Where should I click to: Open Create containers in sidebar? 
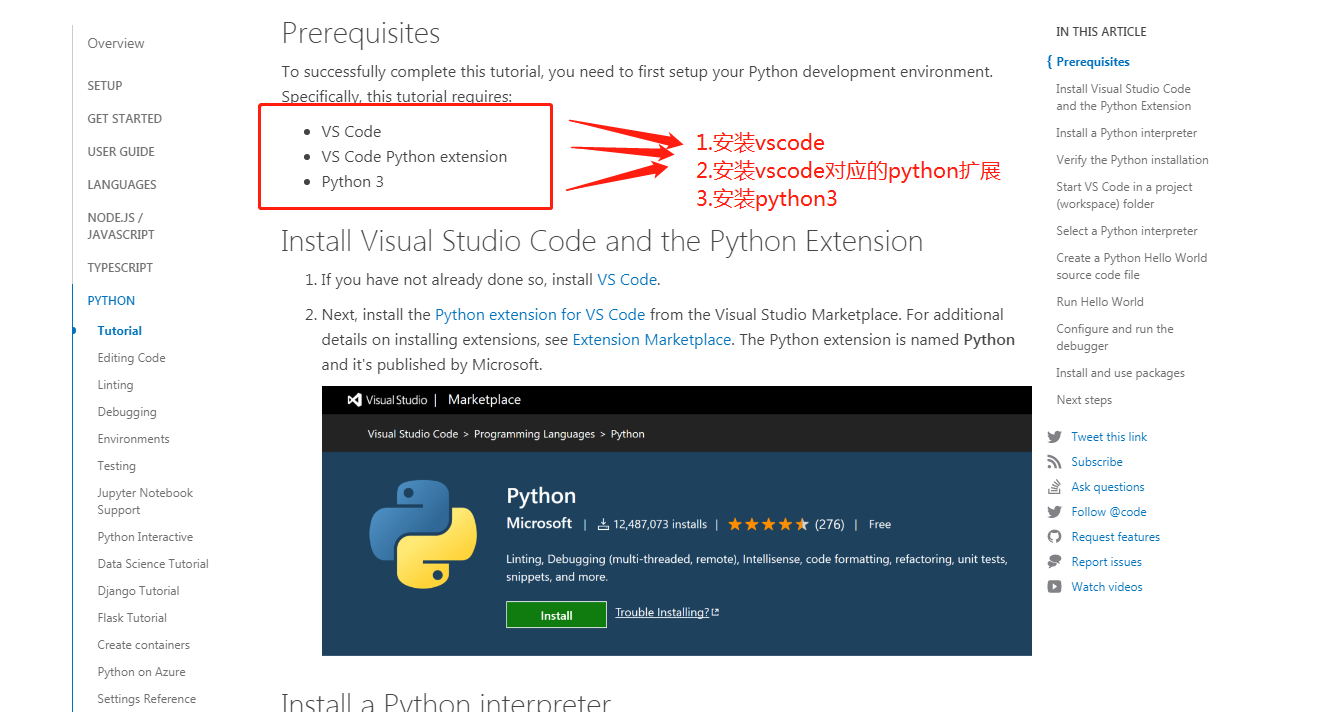coord(143,645)
